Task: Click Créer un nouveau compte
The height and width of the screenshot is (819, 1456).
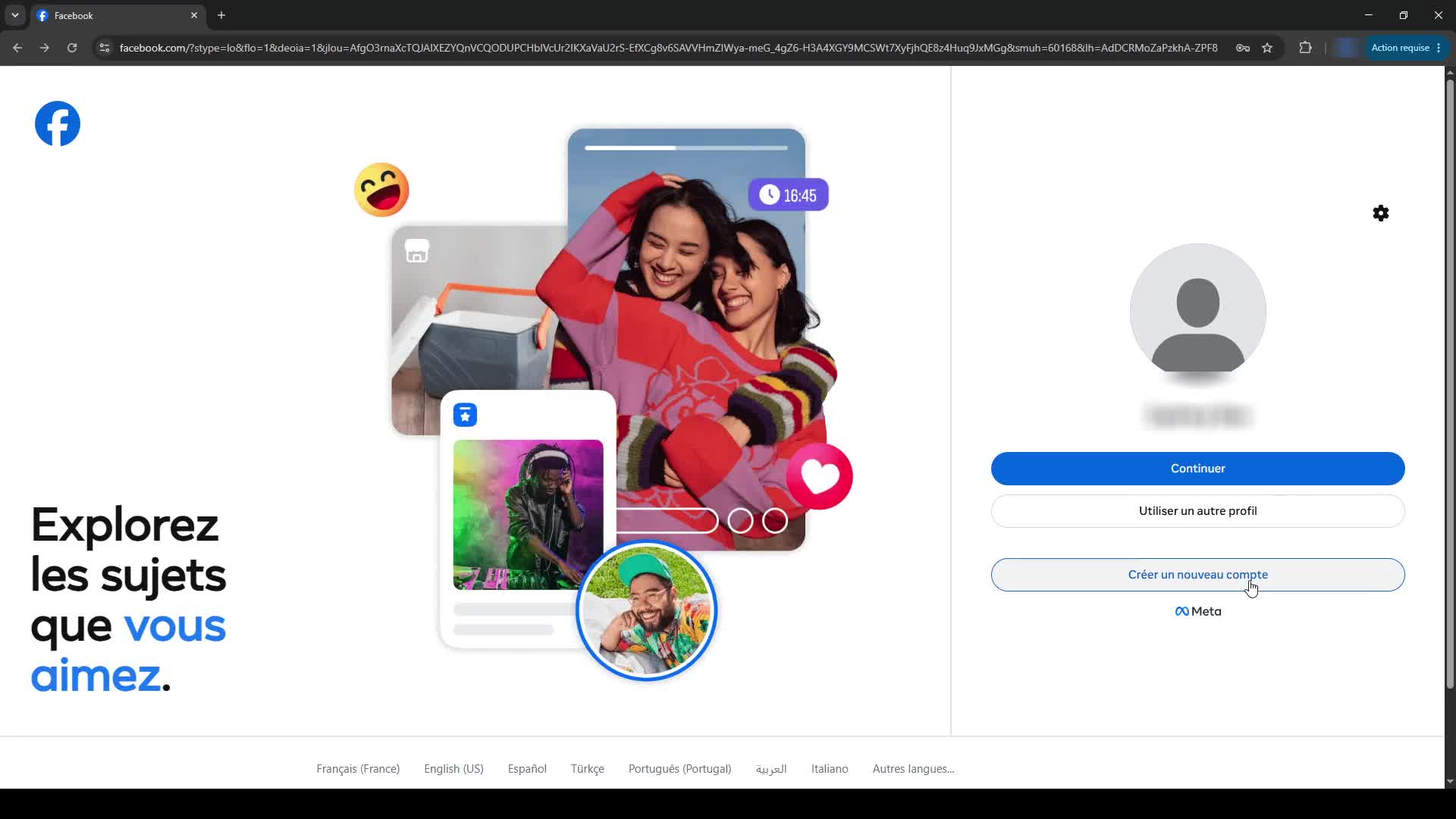Action: click(x=1197, y=575)
